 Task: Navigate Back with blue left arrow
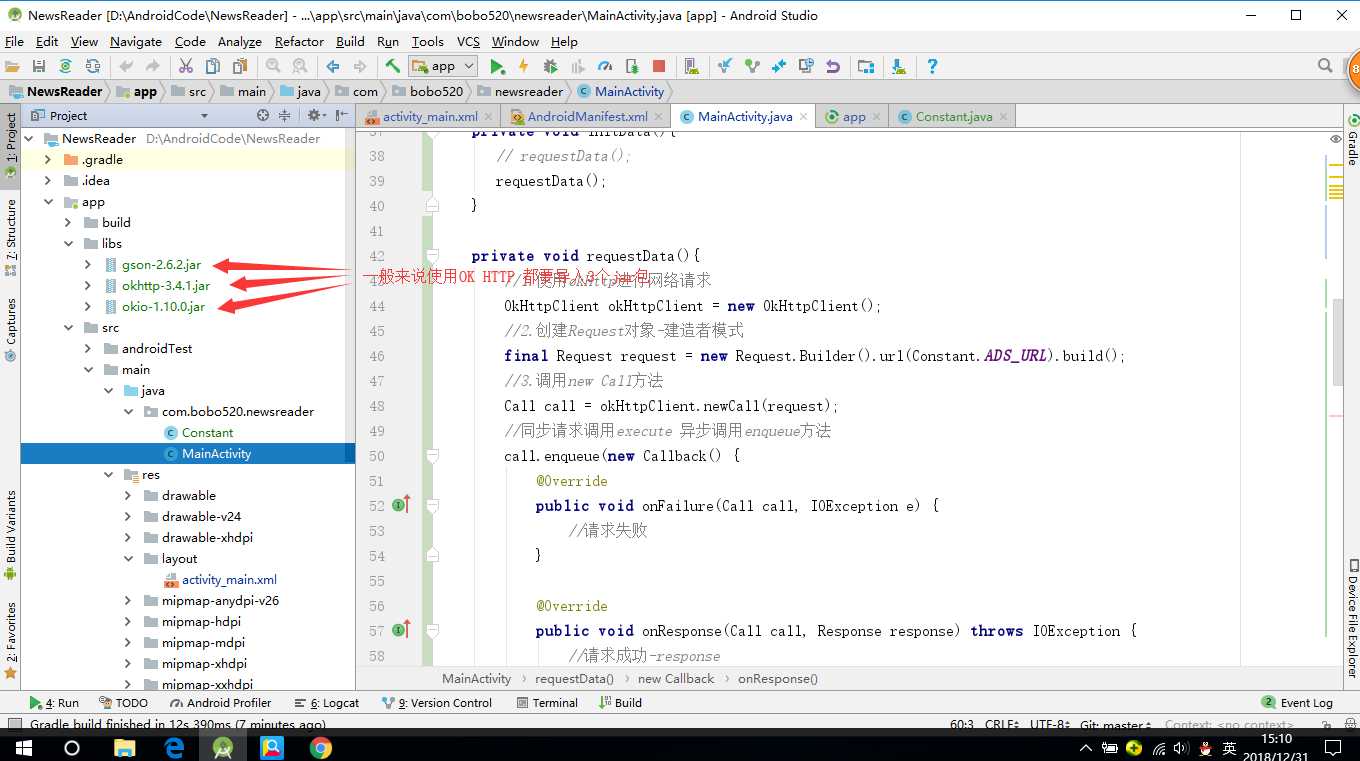pyautogui.click(x=333, y=66)
